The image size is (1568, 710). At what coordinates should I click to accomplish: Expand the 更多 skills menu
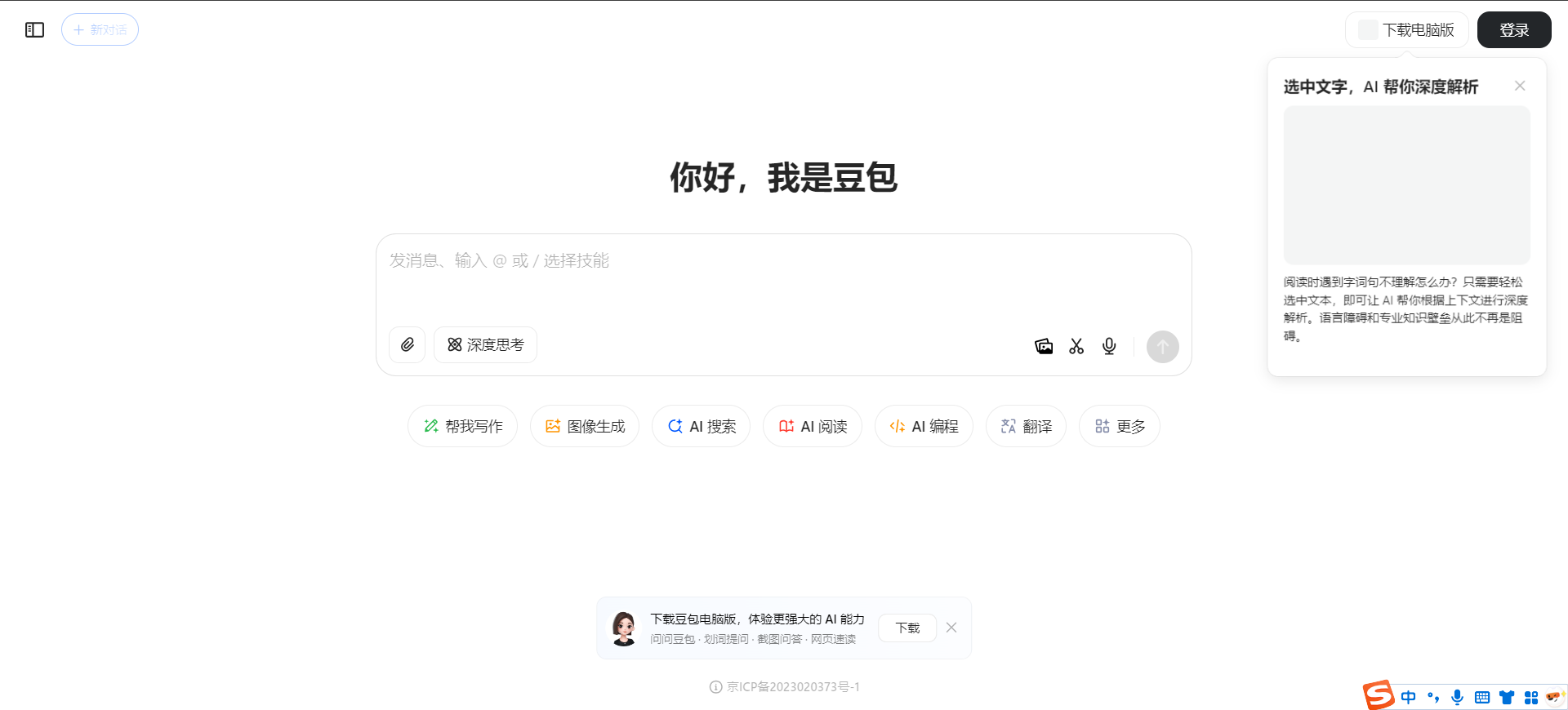[x=1120, y=426]
